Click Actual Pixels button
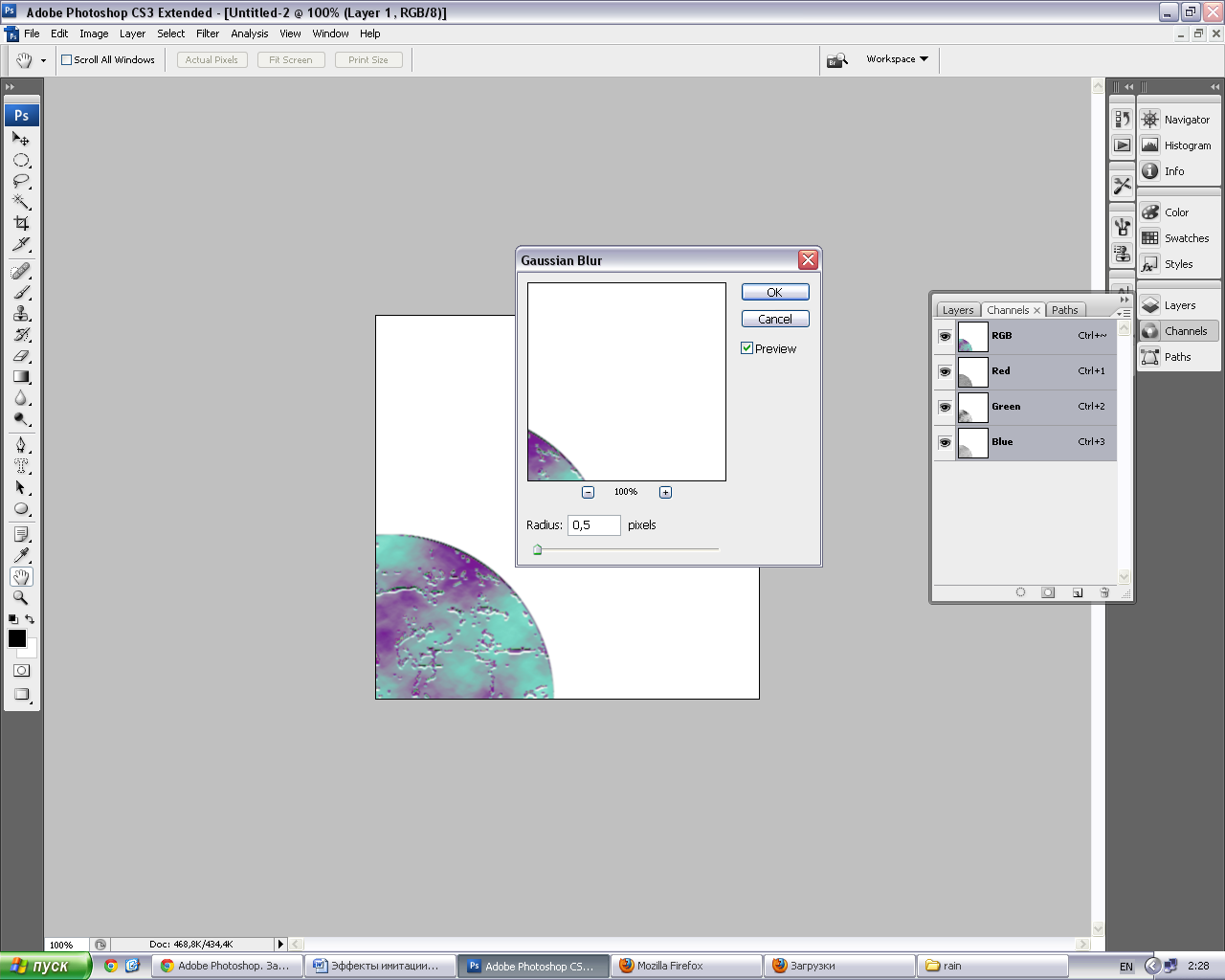 pyautogui.click(x=212, y=59)
